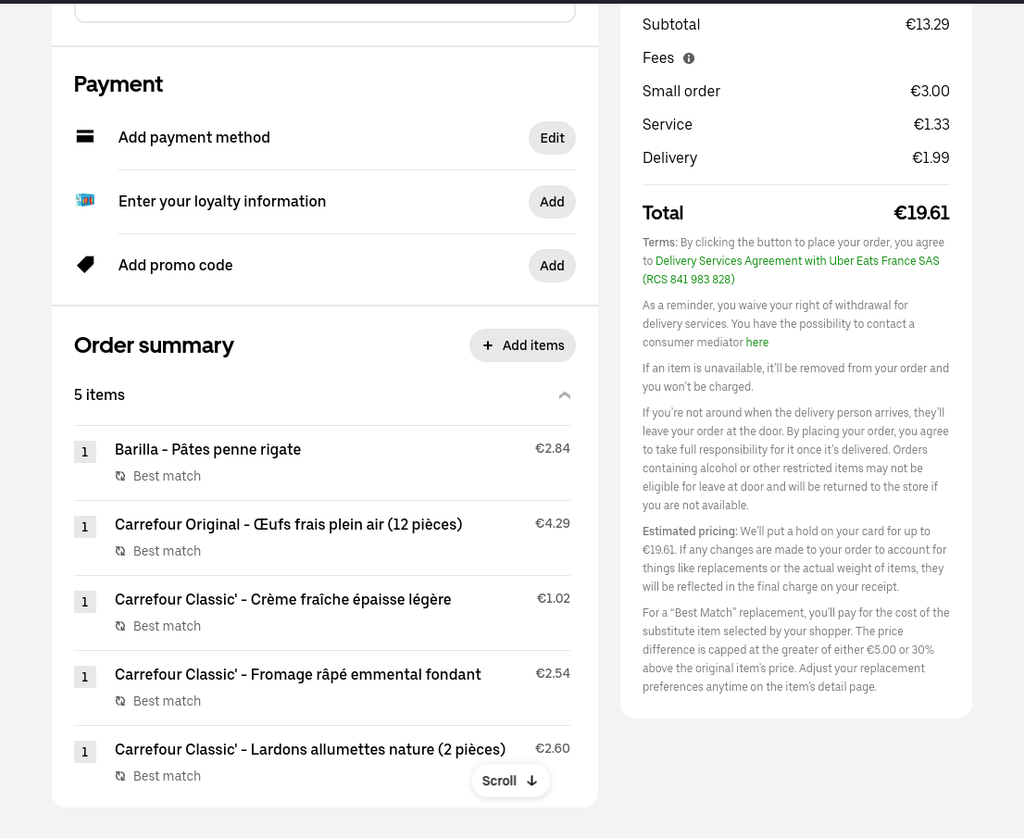The image size is (1024, 838).
Task: Add a promo code
Action: pyautogui.click(x=552, y=266)
